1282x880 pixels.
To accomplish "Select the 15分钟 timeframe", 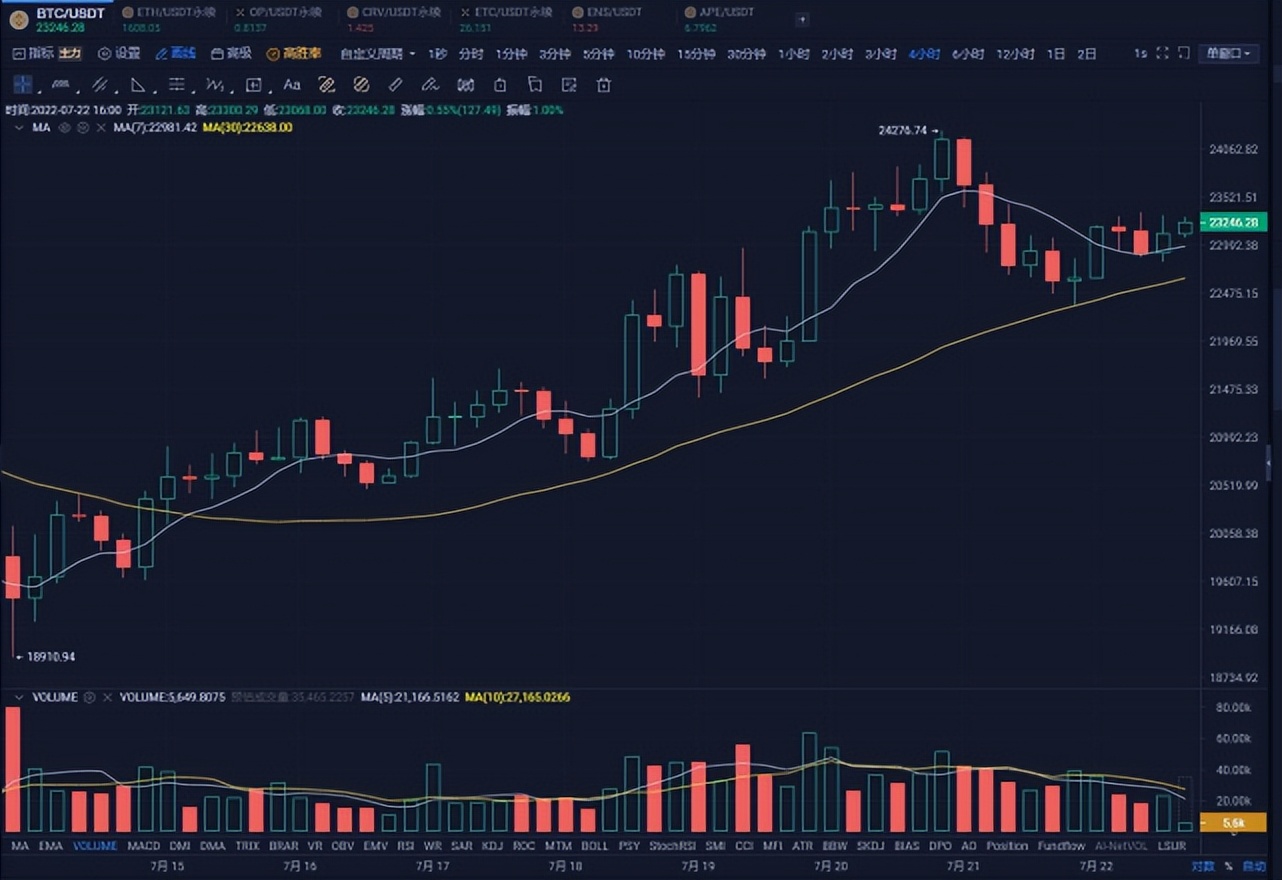I will (696, 53).
